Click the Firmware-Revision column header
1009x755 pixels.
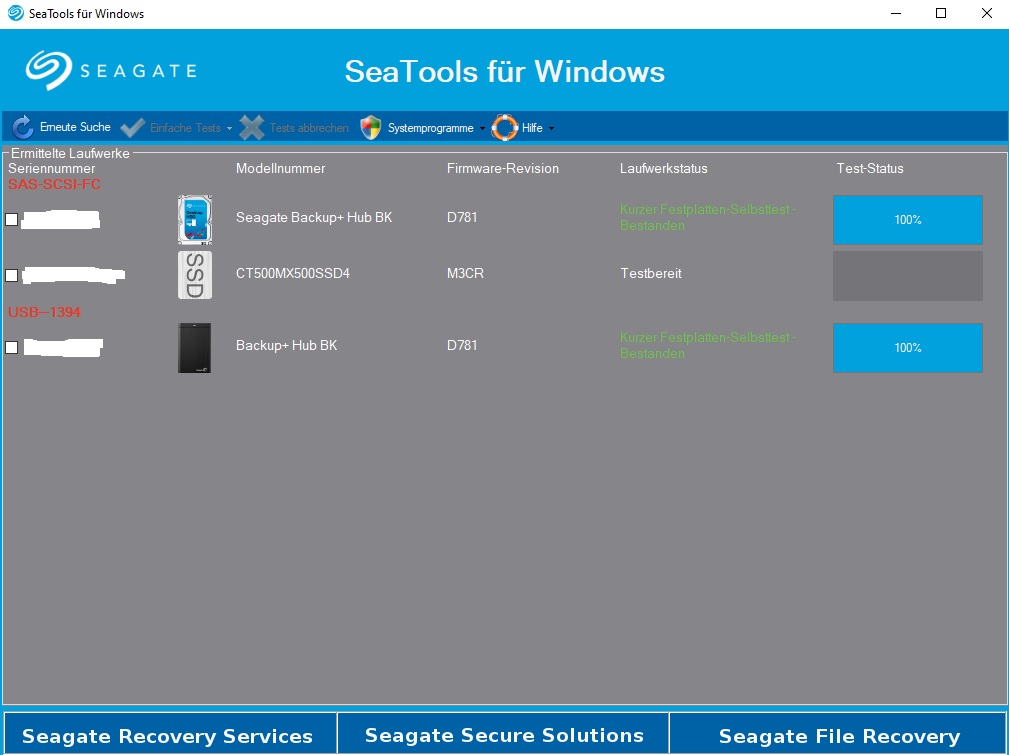coord(503,168)
